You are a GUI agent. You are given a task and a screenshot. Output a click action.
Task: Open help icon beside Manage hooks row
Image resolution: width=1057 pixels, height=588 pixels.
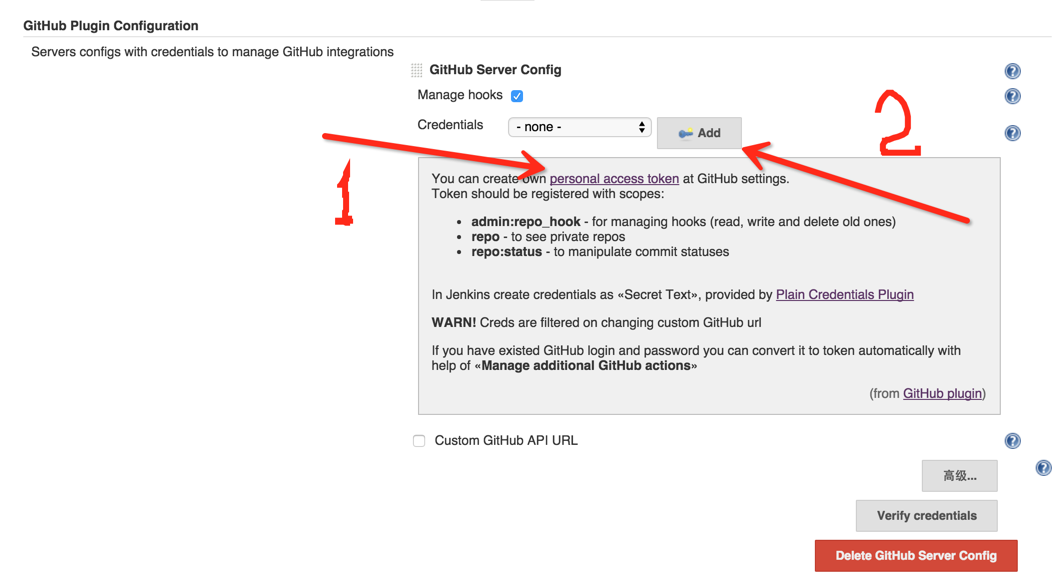1012,96
